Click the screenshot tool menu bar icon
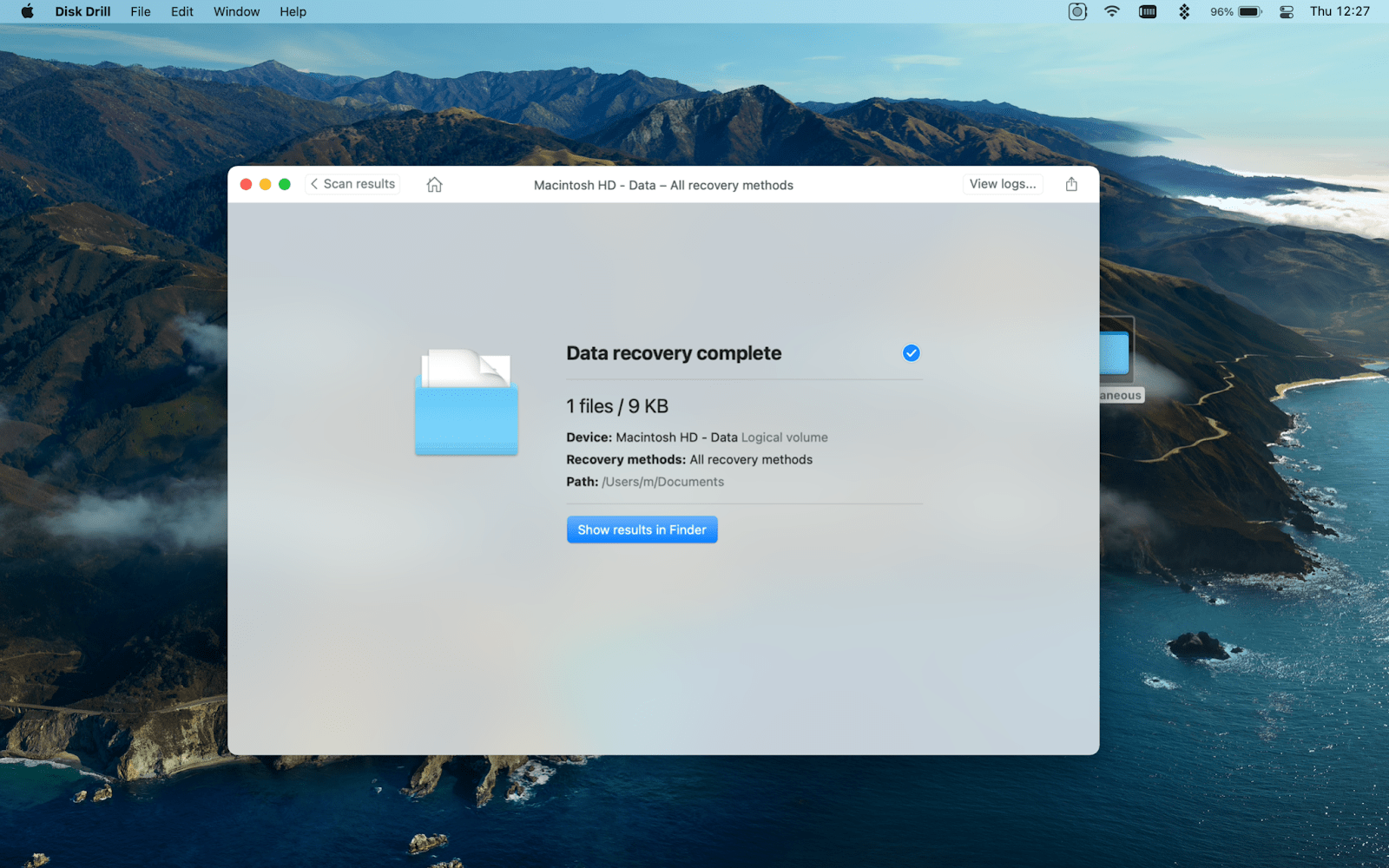This screenshot has width=1389, height=868. [1077, 11]
